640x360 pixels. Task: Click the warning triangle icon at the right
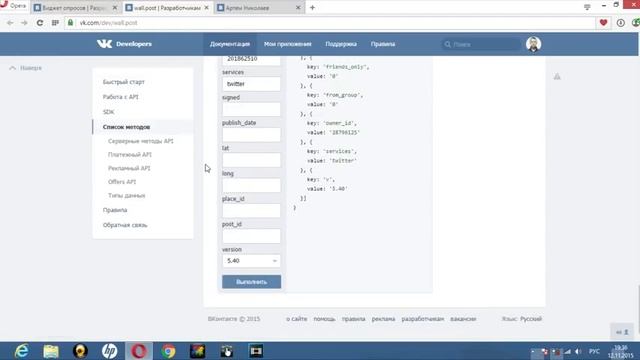557,76
